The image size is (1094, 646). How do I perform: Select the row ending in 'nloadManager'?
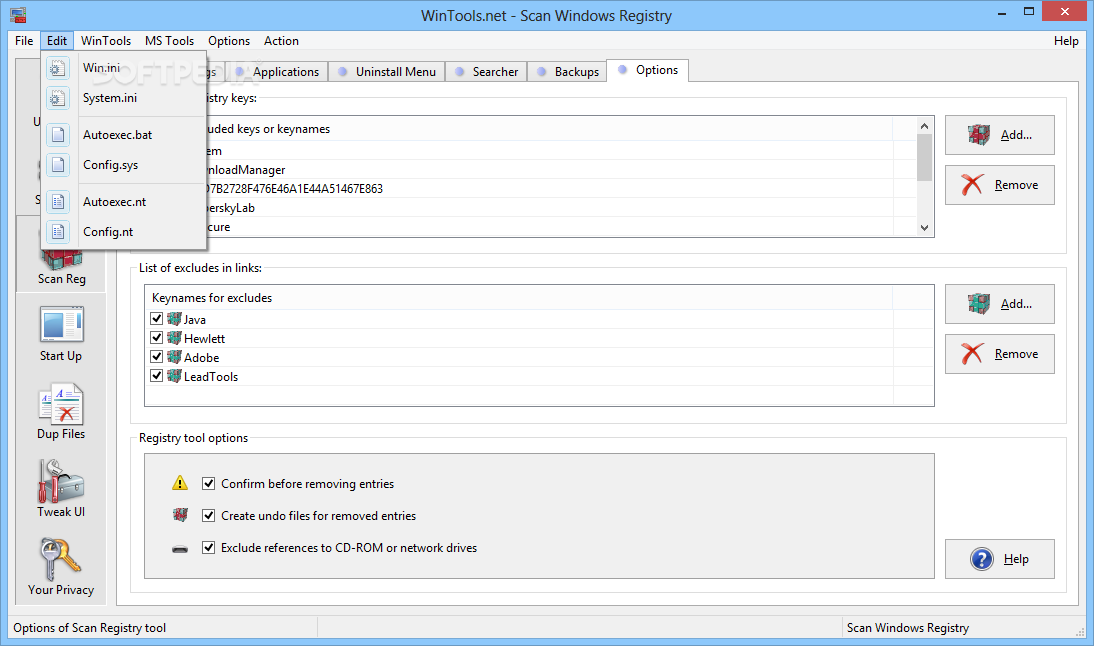click(561, 170)
